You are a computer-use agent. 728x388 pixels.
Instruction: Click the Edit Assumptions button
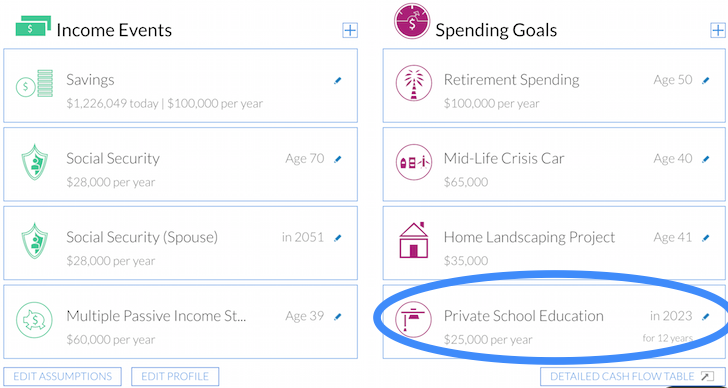[62, 376]
